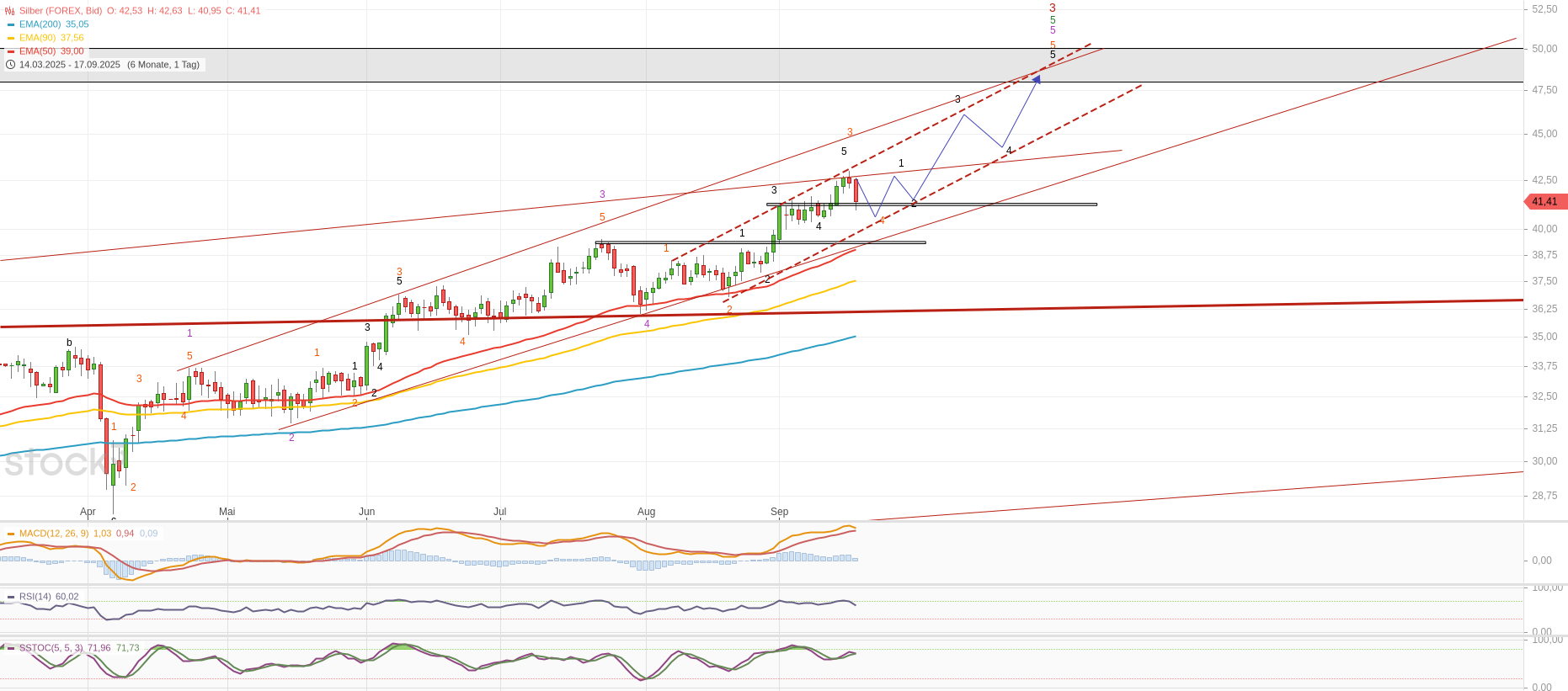Screen dimensions: 1568x691
Task: Click the Apr label on time axis
Action: click(88, 512)
